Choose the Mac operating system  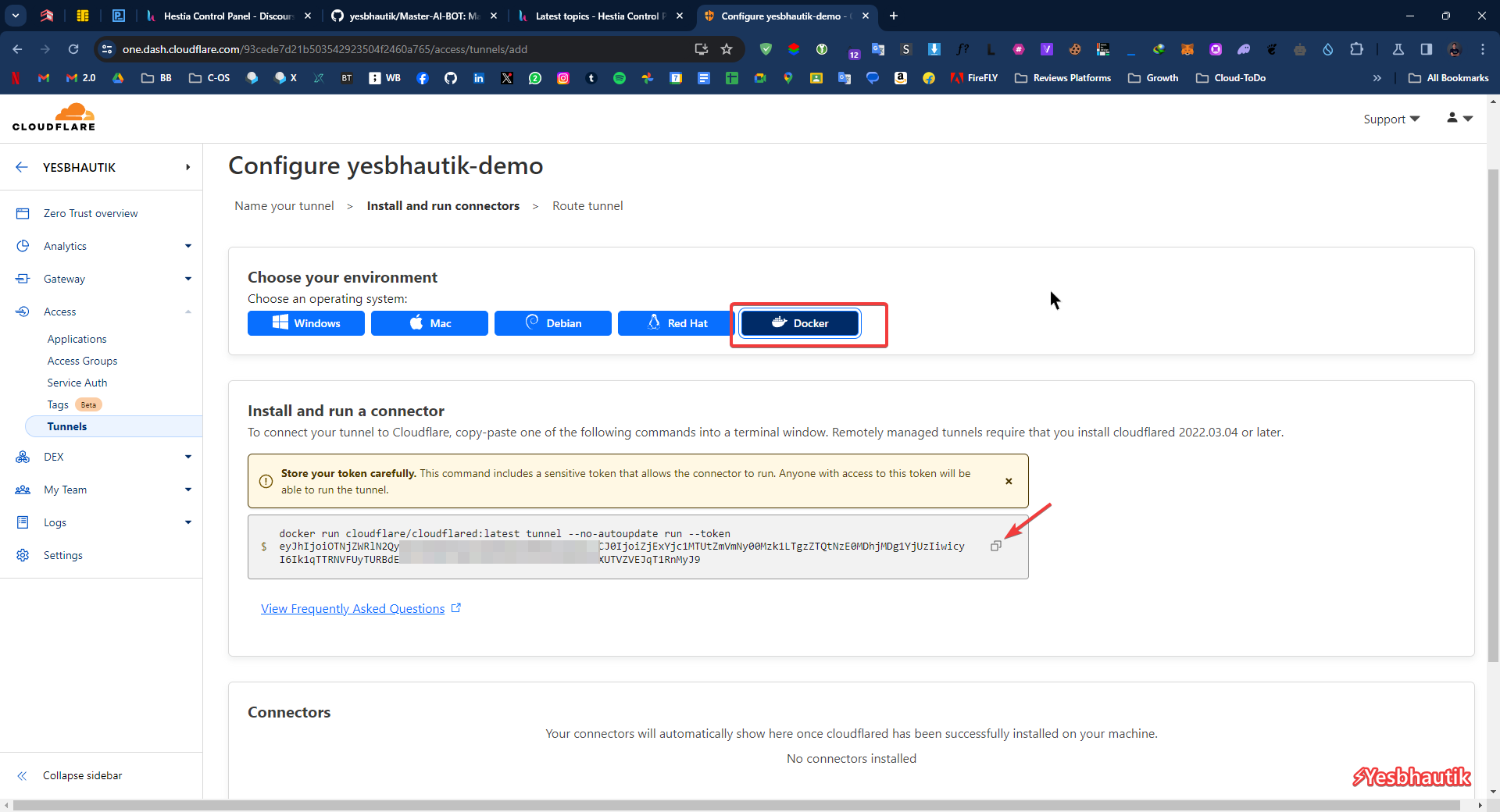430,323
